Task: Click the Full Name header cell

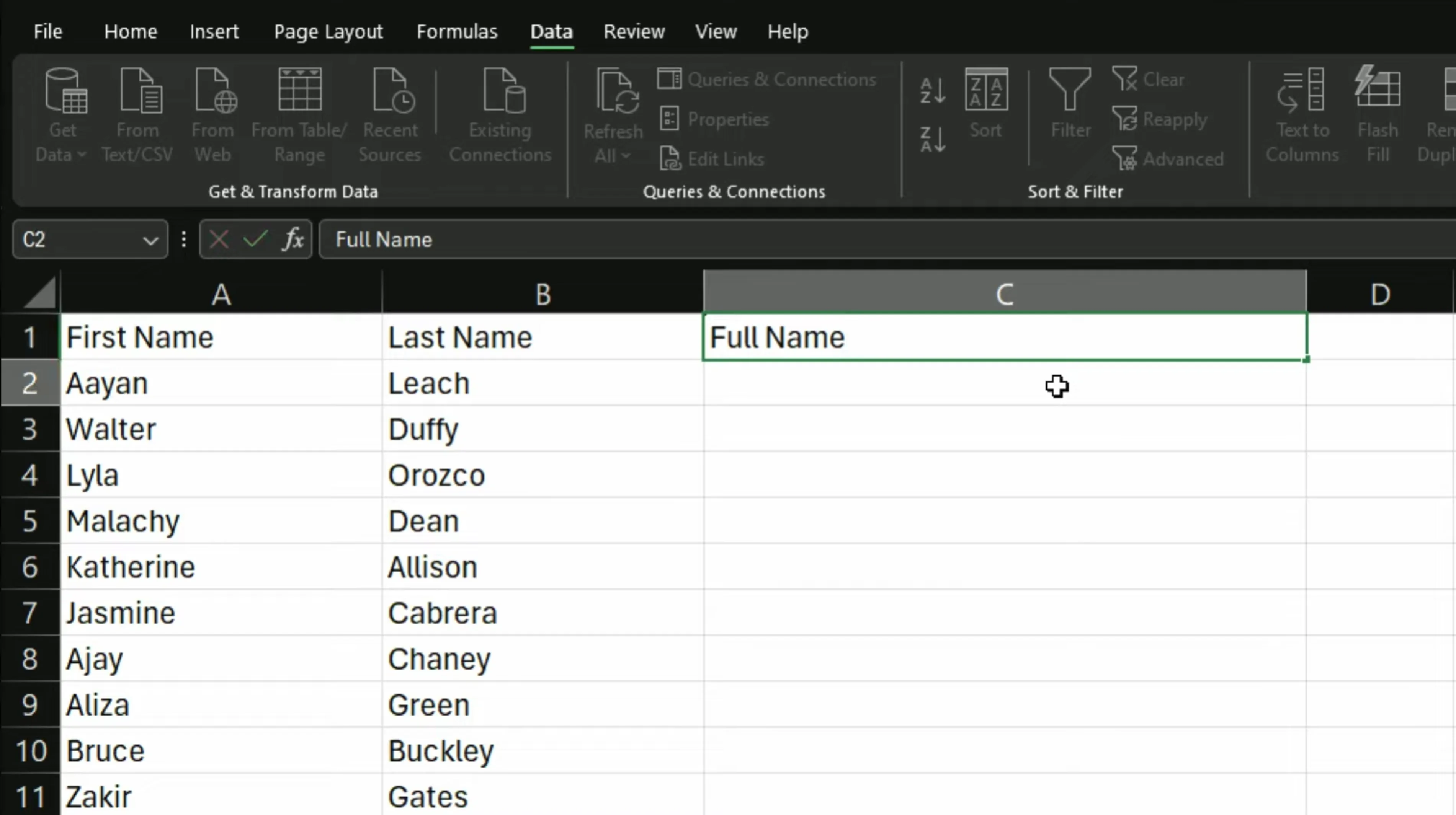Action: pyautogui.click(x=1005, y=337)
